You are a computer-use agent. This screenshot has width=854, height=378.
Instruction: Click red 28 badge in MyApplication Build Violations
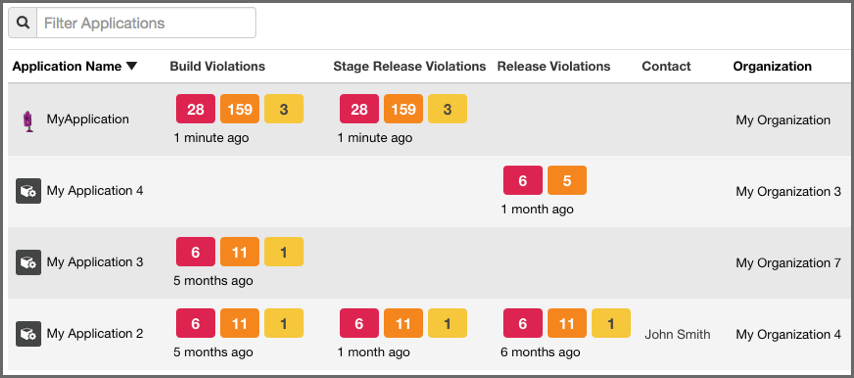pyautogui.click(x=196, y=109)
